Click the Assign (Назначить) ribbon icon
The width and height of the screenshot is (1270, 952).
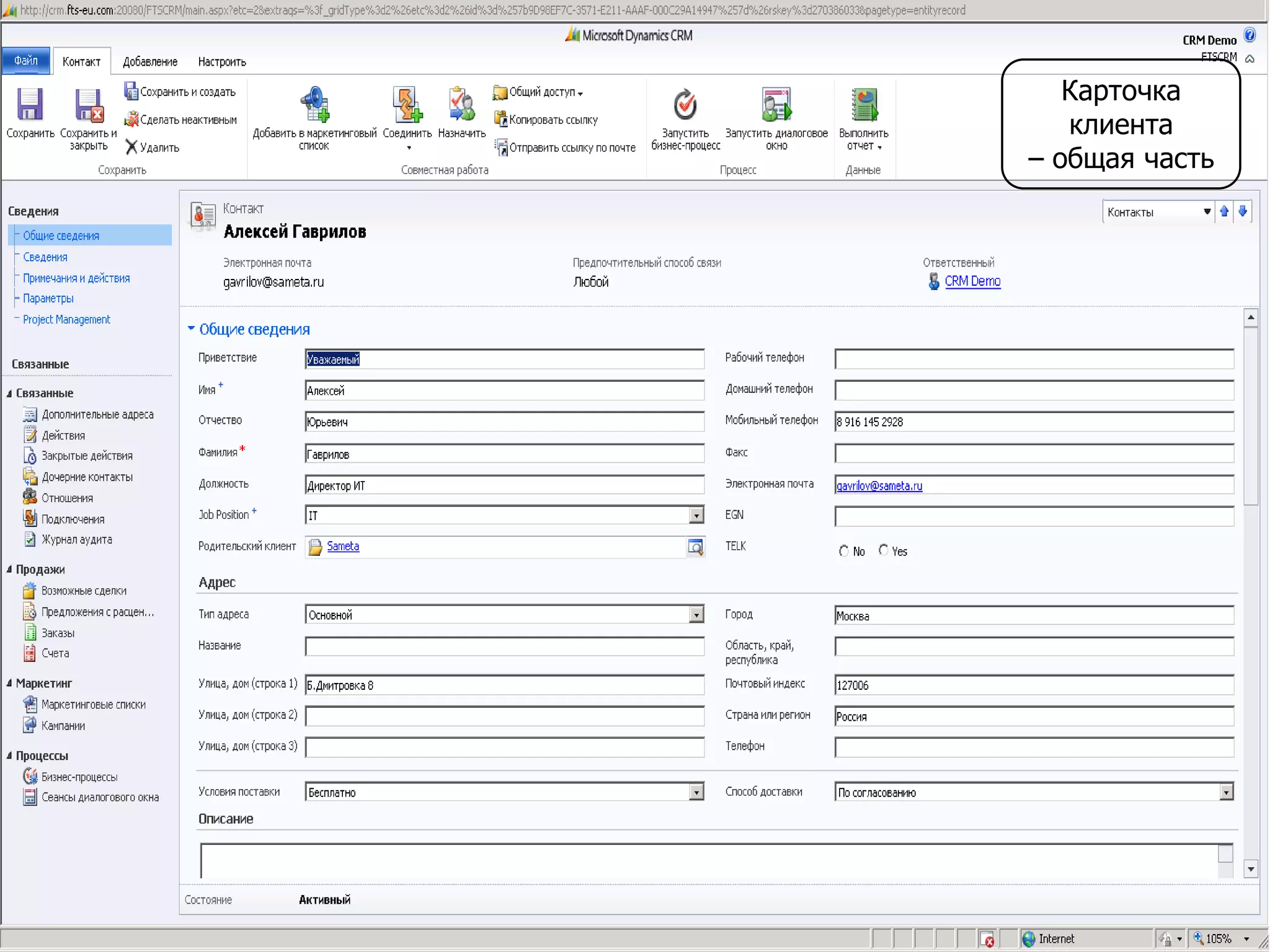point(461,104)
